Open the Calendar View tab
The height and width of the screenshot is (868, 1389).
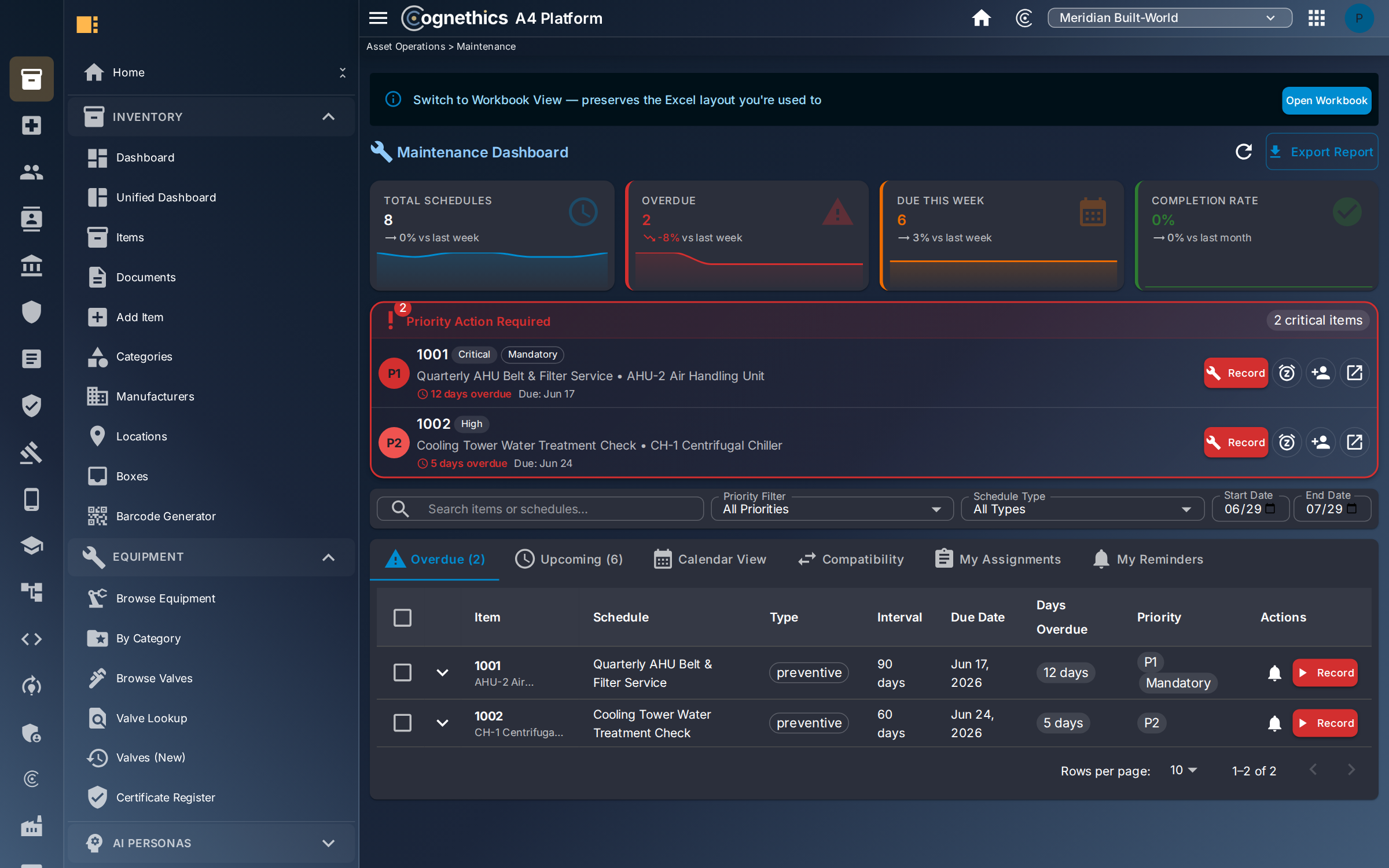(x=710, y=559)
